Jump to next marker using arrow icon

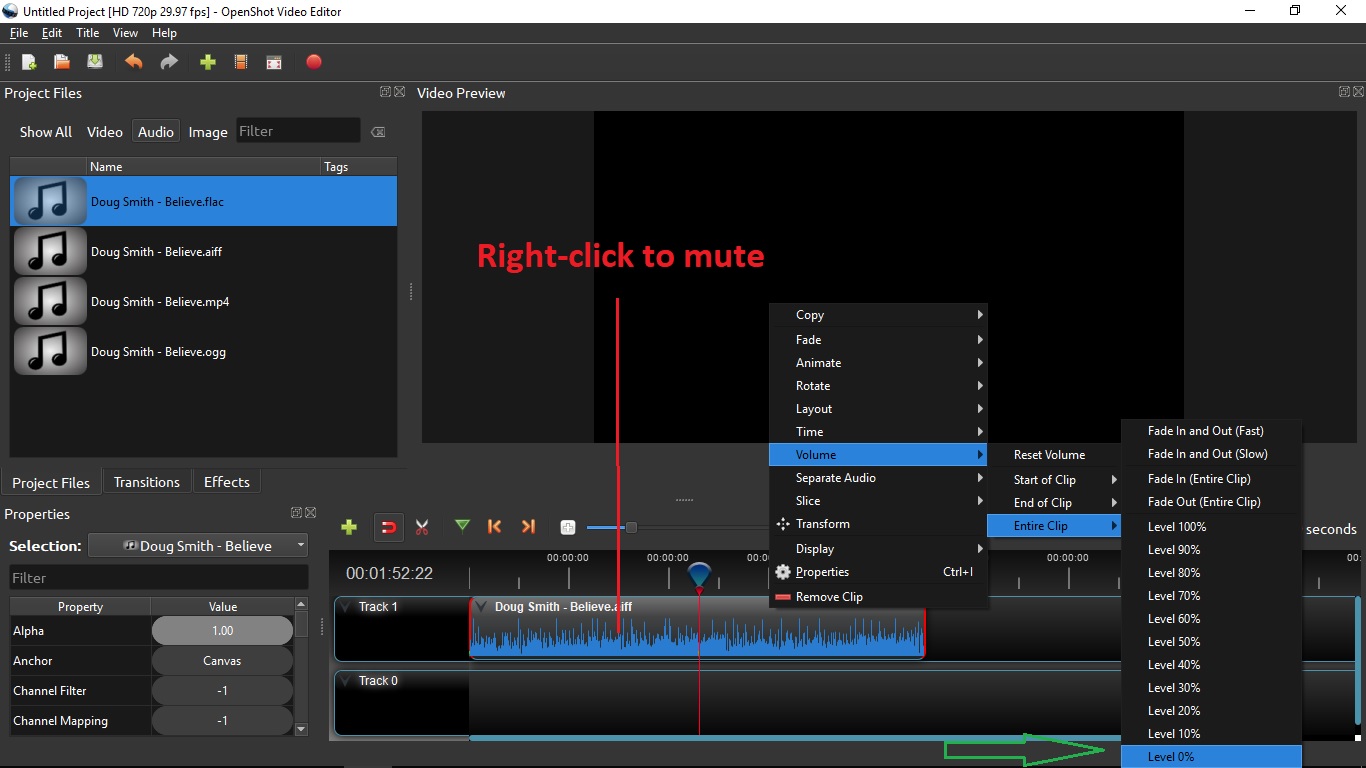(x=528, y=527)
